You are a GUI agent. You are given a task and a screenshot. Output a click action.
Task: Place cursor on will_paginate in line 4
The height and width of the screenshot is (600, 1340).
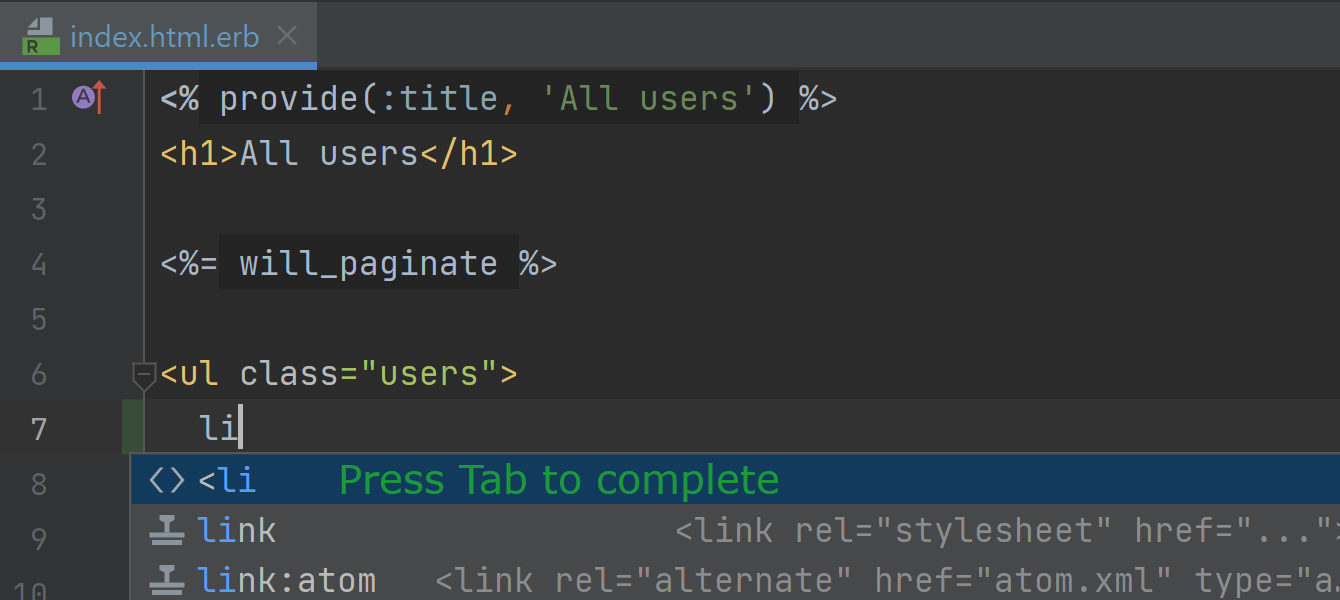(368, 264)
